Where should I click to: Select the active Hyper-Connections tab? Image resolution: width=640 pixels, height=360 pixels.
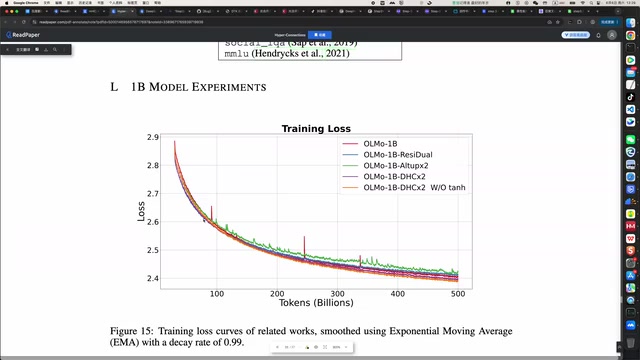122,11
